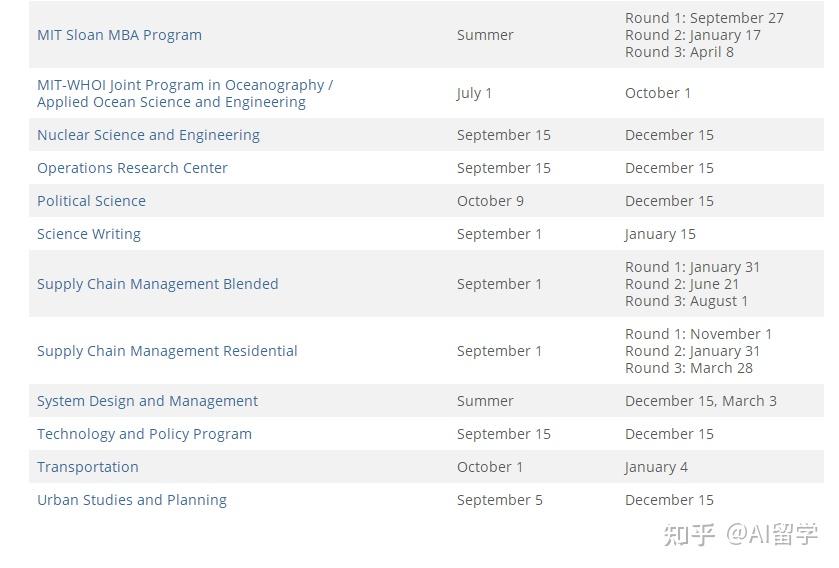Select the Operations Research Center link
This screenshot has width=839, height=568.
[x=132, y=168]
